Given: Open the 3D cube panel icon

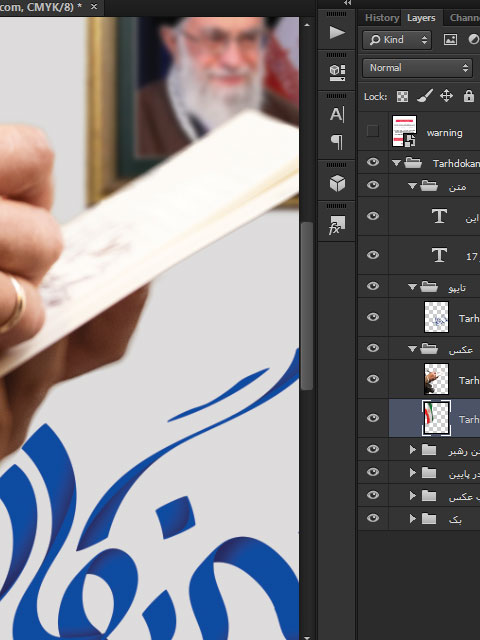Looking at the screenshot, I should click(337, 183).
